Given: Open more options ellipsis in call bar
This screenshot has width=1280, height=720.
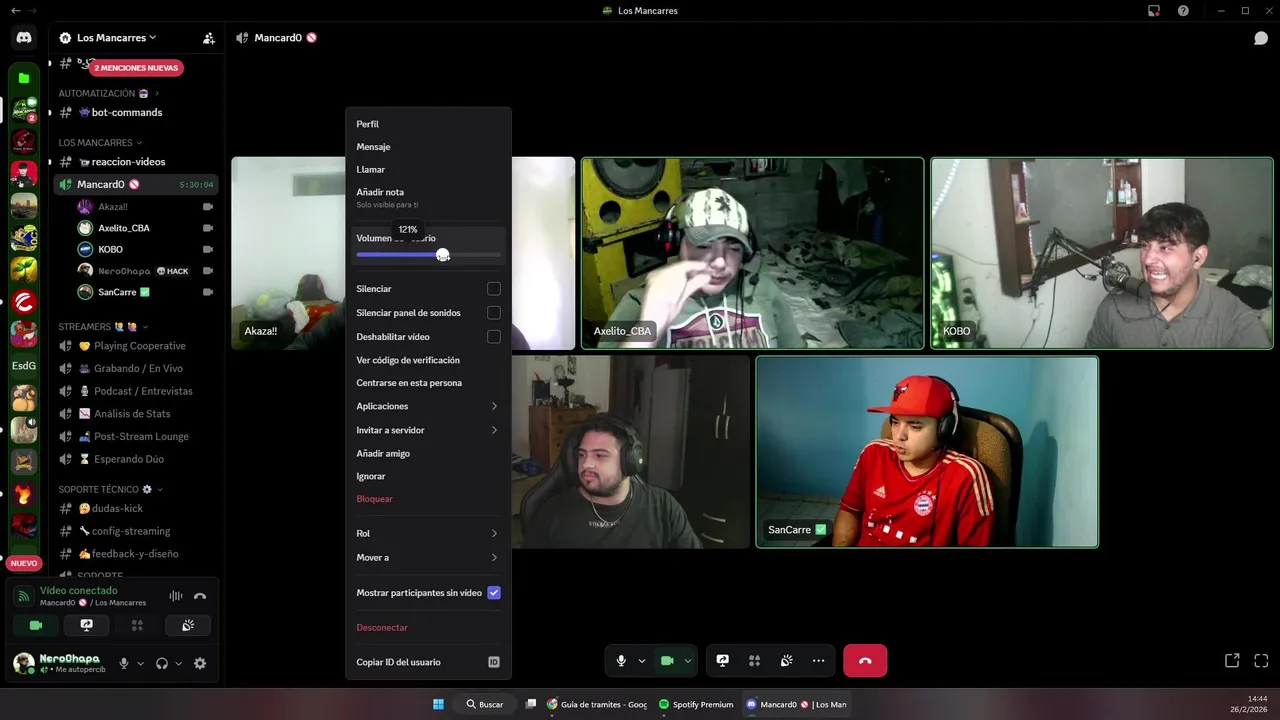Looking at the screenshot, I should pos(819,661).
